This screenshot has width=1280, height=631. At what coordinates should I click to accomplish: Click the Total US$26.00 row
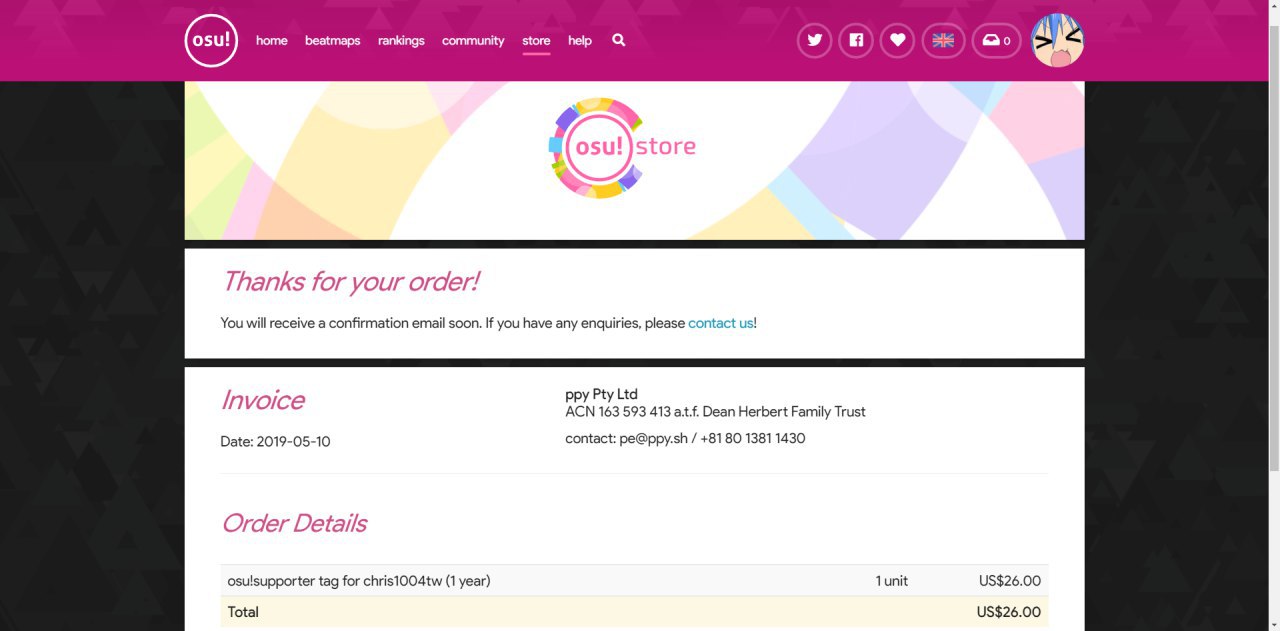point(634,612)
